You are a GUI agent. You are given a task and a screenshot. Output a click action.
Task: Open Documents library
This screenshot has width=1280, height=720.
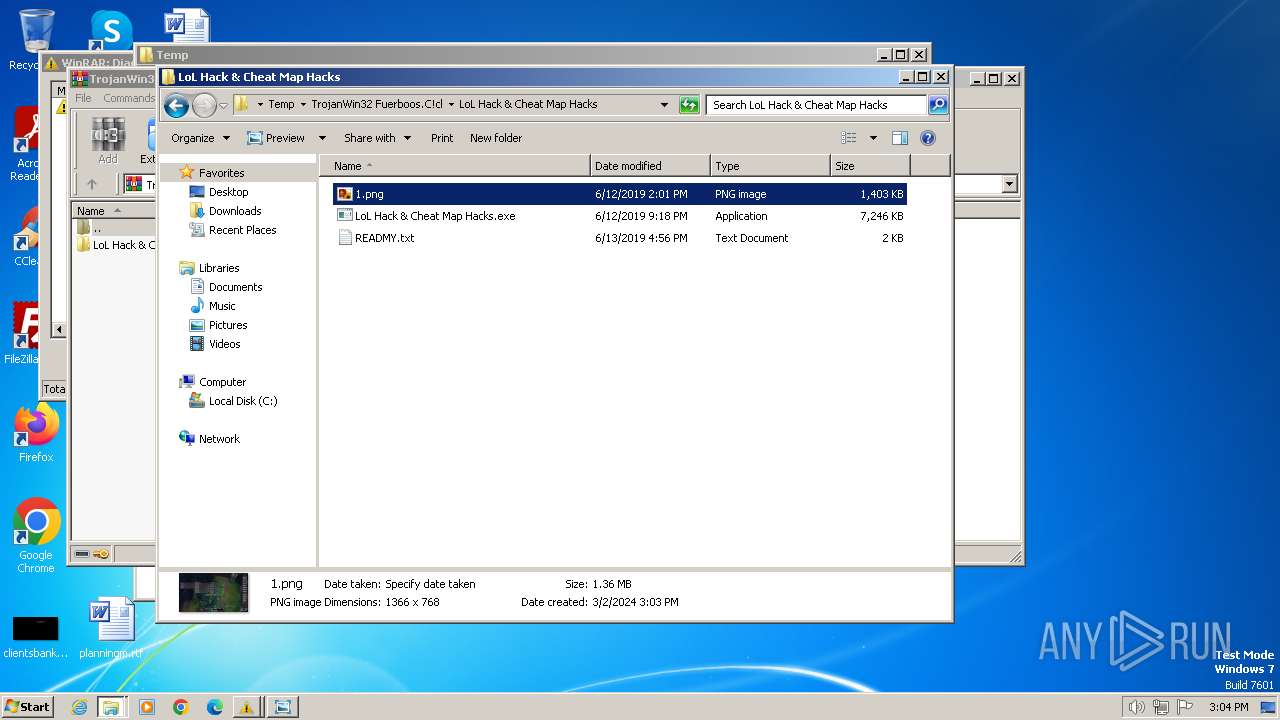click(235, 287)
